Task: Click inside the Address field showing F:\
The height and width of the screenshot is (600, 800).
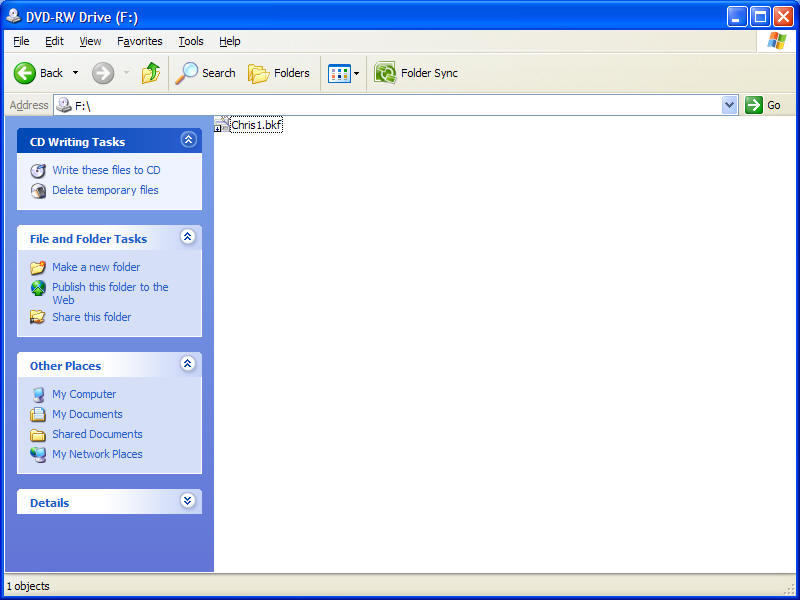Action: [400, 105]
